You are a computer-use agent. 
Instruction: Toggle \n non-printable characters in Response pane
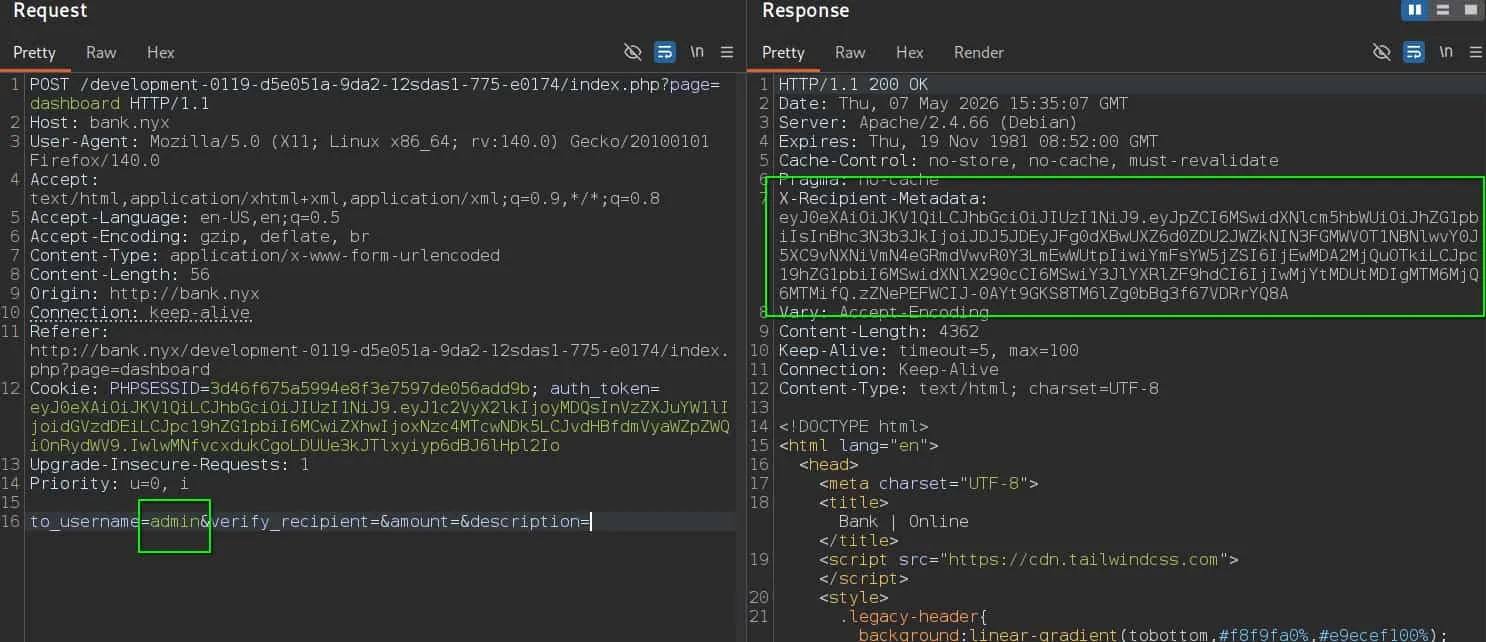pyautogui.click(x=1446, y=52)
